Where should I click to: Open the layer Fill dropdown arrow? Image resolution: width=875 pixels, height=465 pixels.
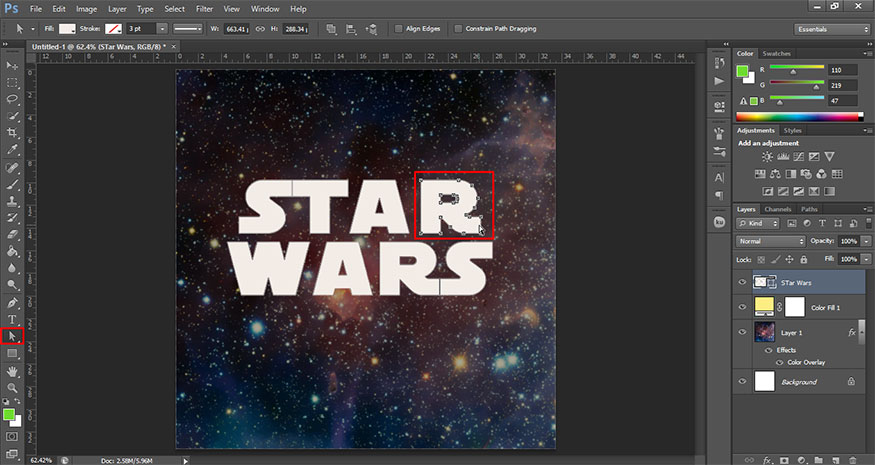(x=866, y=260)
